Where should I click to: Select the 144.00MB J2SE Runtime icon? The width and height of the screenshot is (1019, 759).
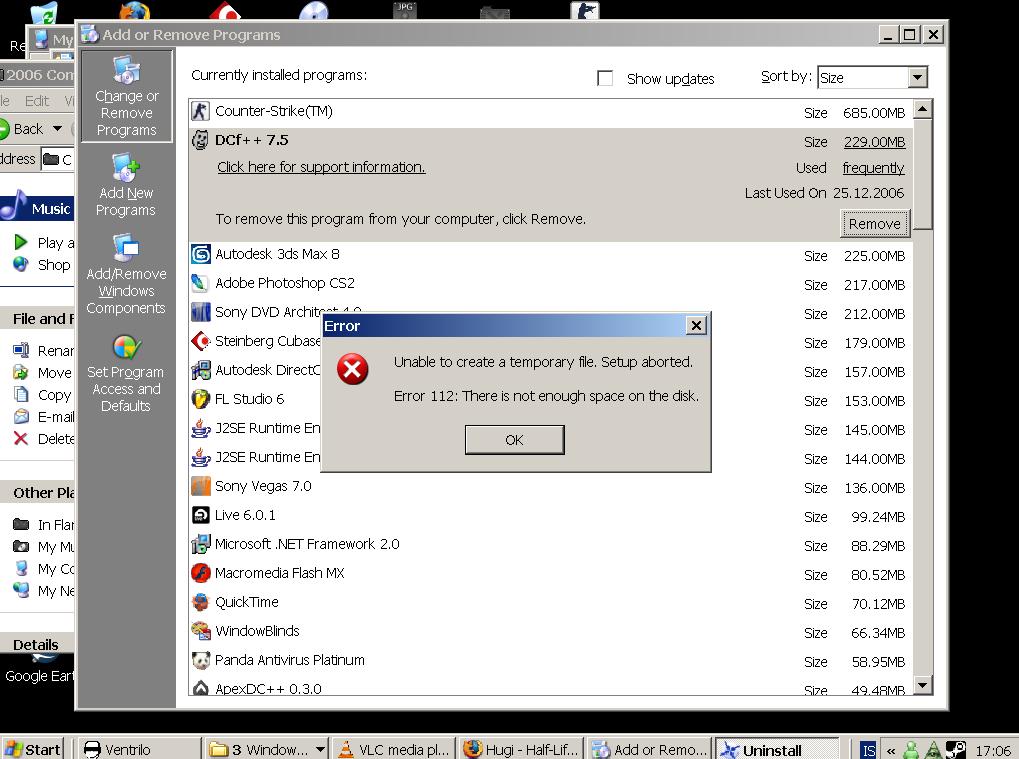(200, 457)
